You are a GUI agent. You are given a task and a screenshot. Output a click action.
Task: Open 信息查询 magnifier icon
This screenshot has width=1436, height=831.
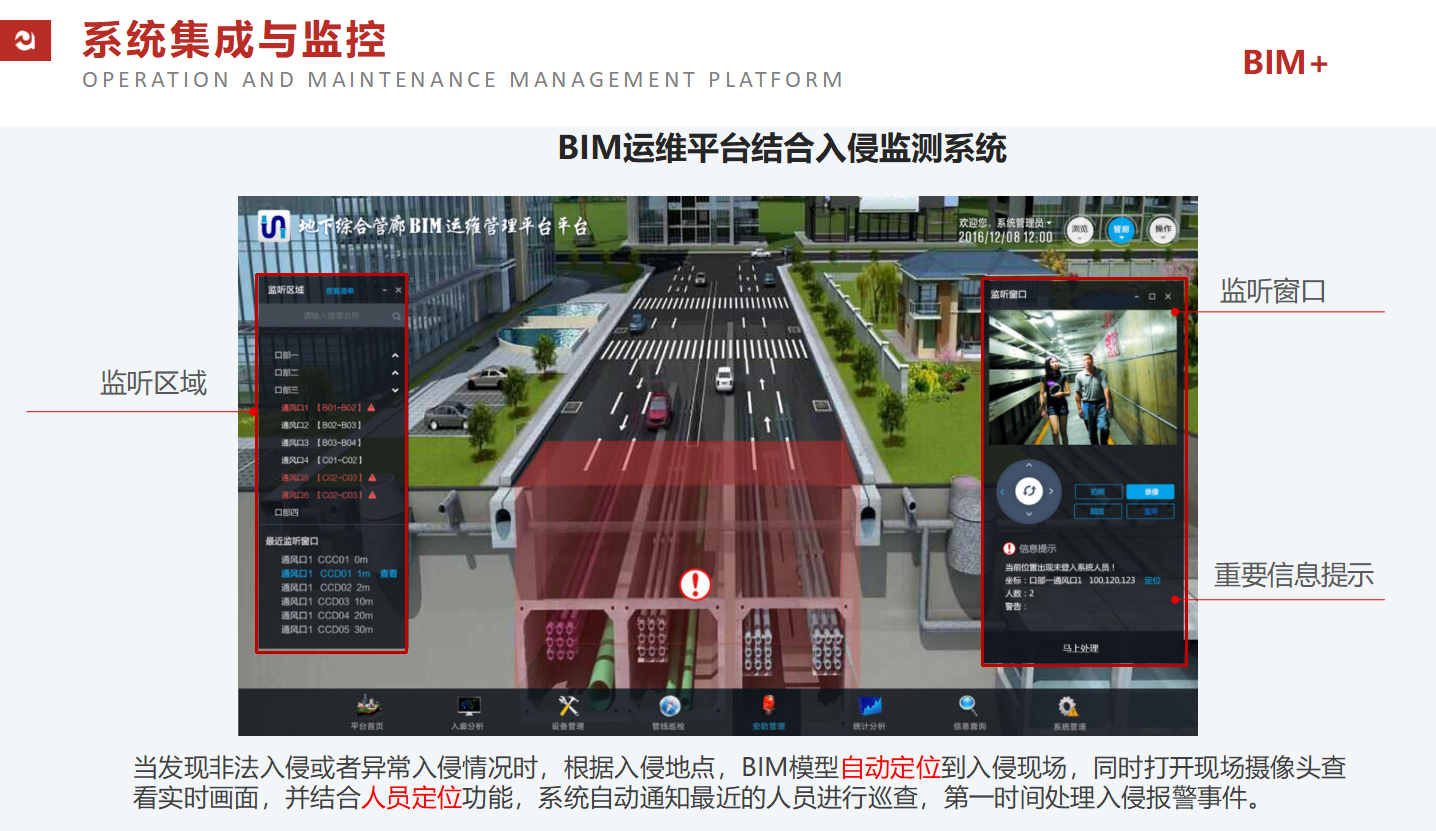[x=969, y=708]
